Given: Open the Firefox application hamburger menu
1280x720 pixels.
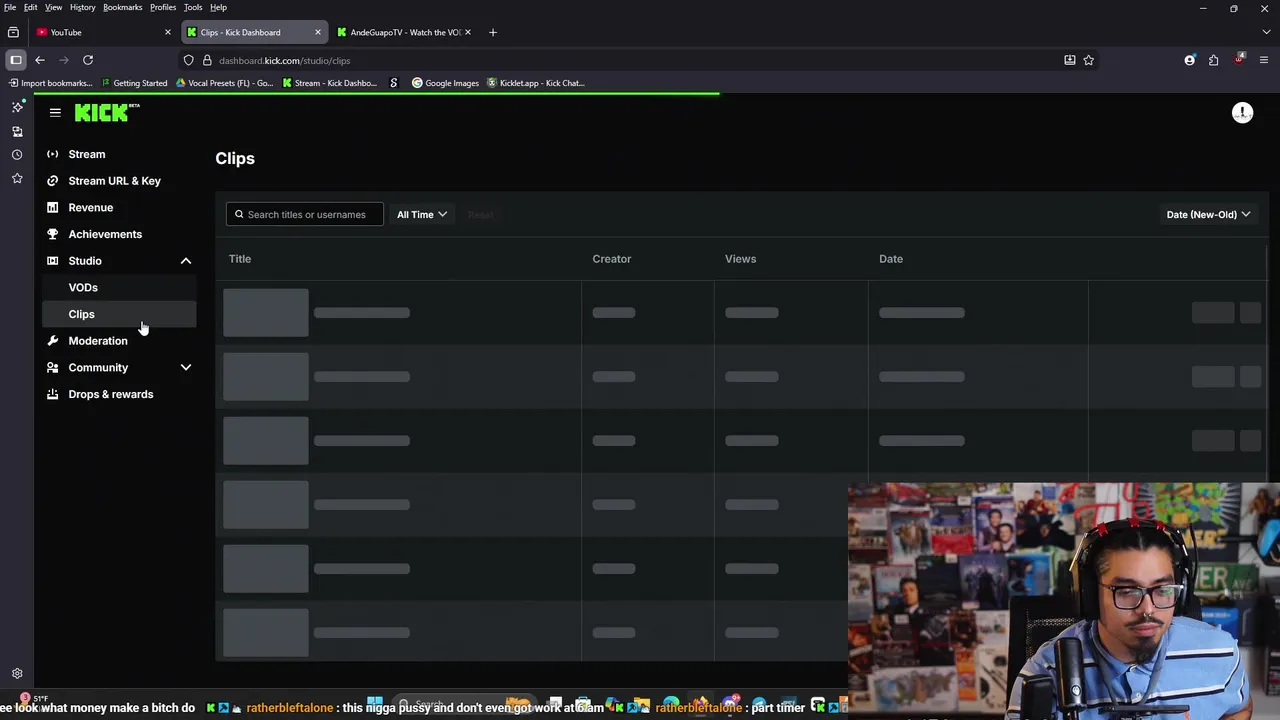Looking at the screenshot, I should tap(1264, 60).
